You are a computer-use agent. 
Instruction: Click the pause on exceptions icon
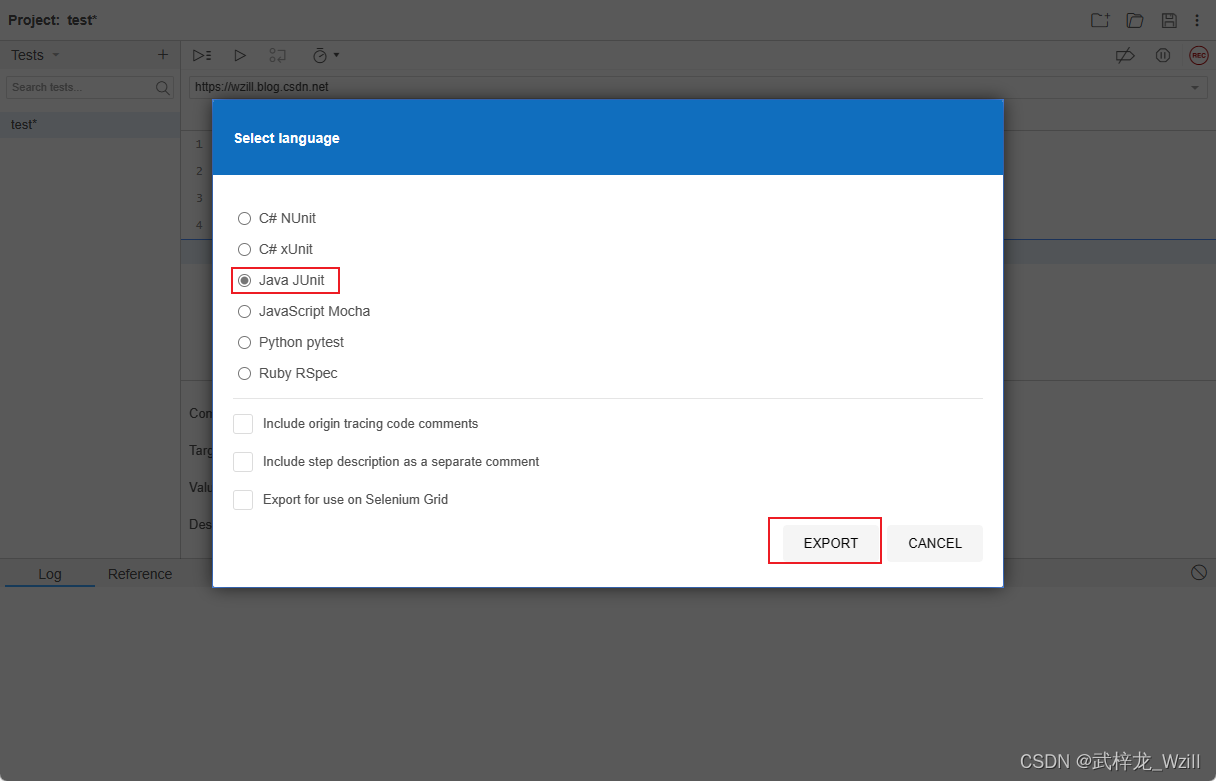point(1162,55)
